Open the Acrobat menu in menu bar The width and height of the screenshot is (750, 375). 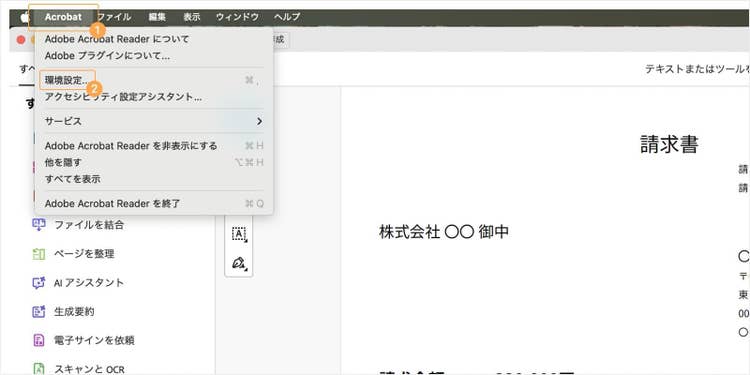(x=63, y=17)
